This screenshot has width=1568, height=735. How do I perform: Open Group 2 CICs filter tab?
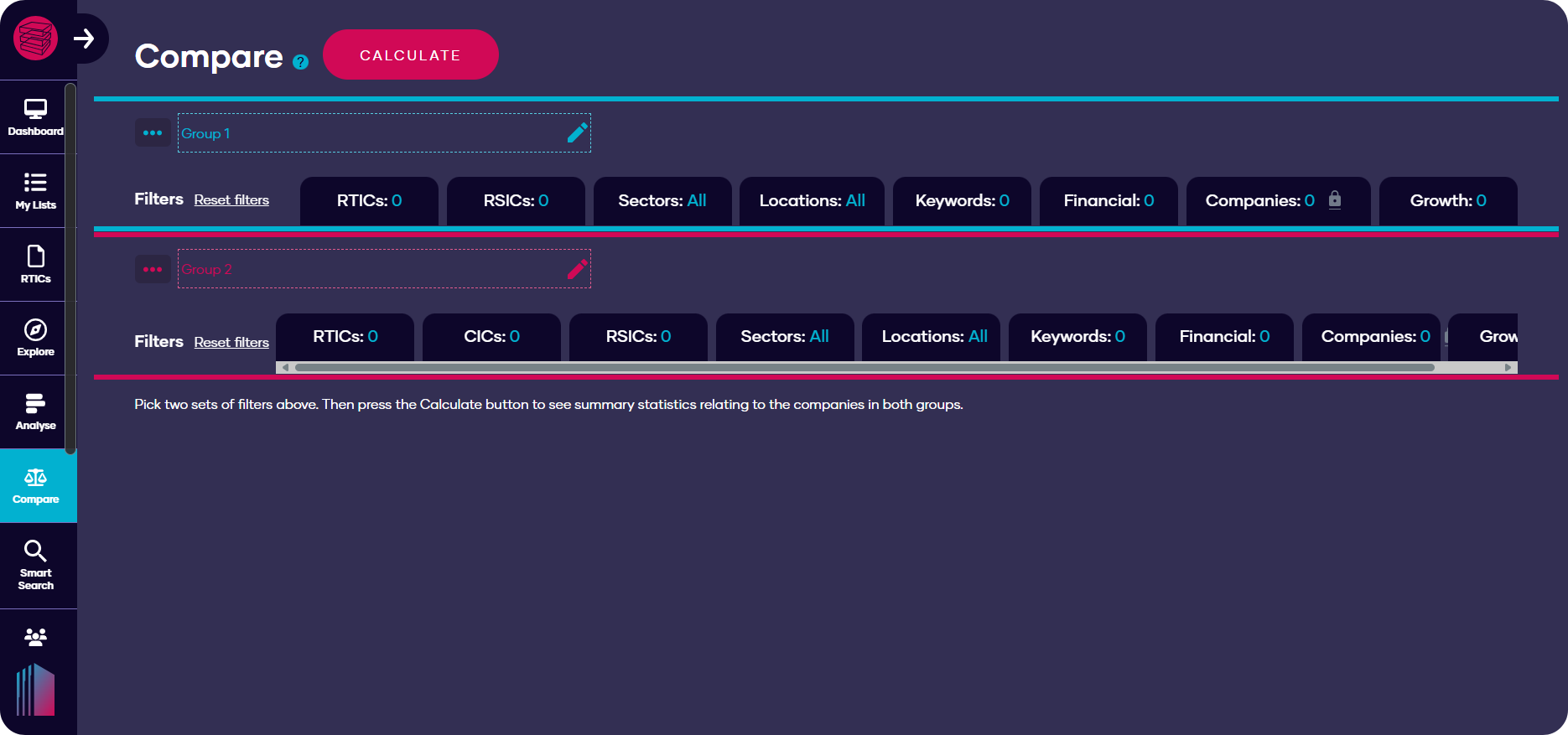(491, 337)
